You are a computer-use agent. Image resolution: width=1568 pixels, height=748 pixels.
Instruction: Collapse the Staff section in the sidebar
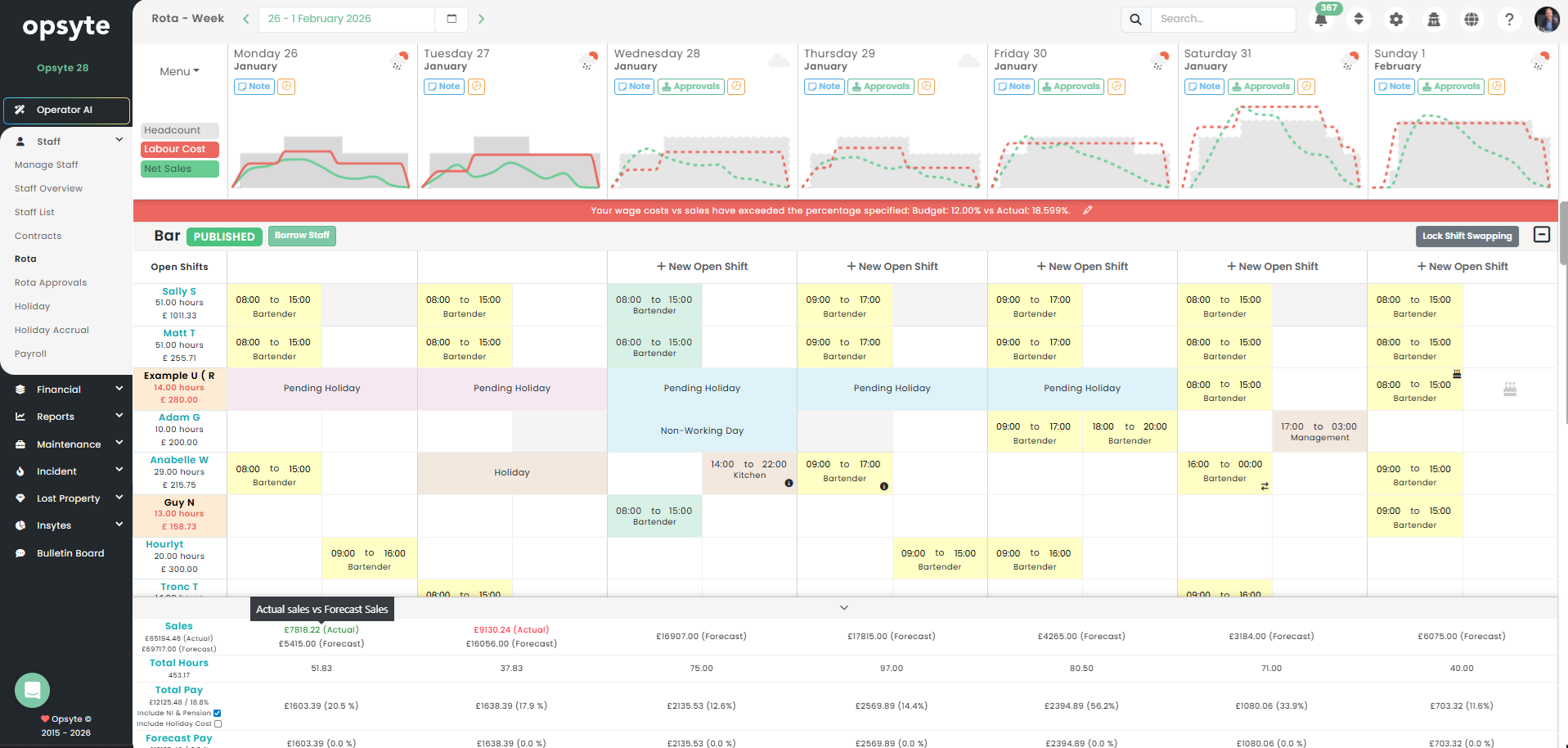119,139
